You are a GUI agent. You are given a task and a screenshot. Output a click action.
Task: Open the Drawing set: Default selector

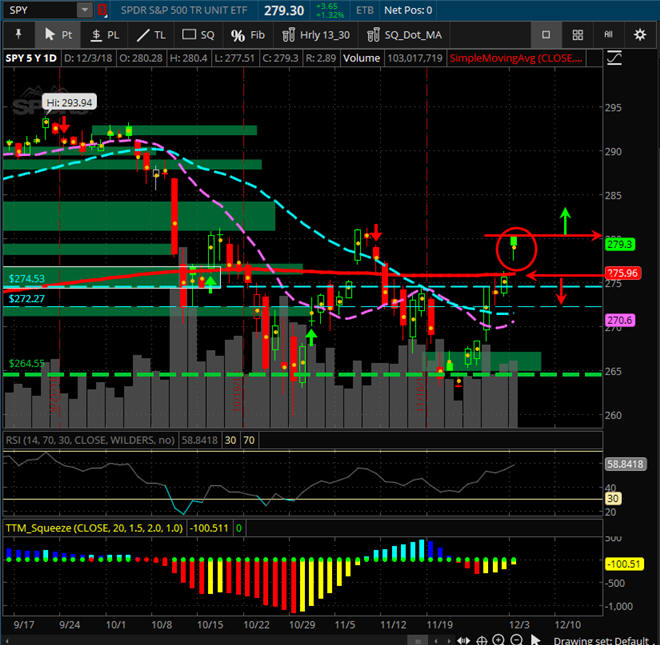615,640
